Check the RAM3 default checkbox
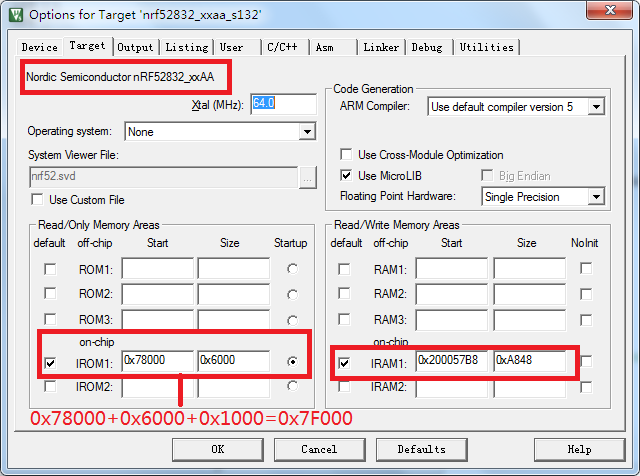Image resolution: width=640 pixels, height=476 pixels. click(344, 319)
